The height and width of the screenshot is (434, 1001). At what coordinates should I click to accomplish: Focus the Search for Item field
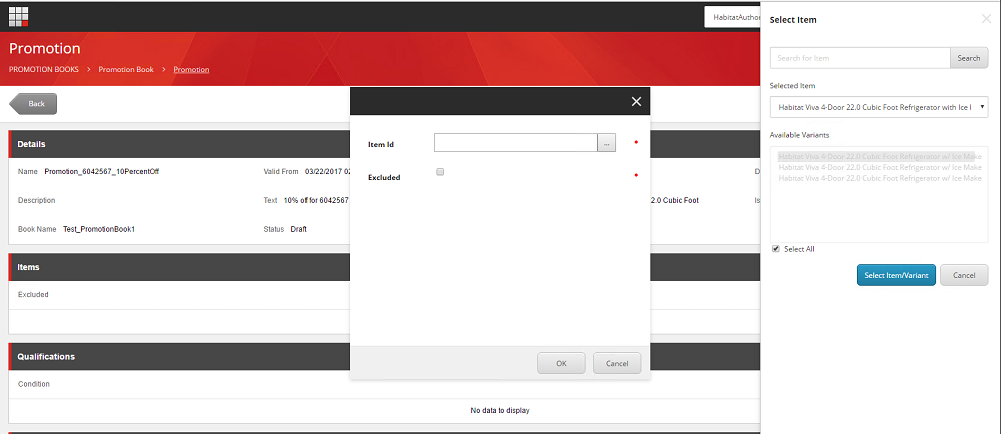pos(859,58)
